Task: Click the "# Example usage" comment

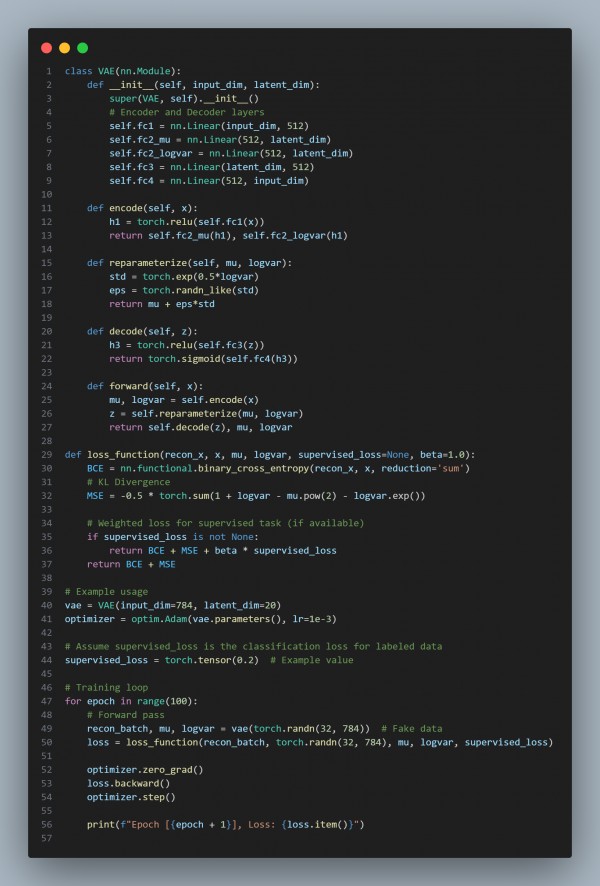Action: click(x=106, y=592)
